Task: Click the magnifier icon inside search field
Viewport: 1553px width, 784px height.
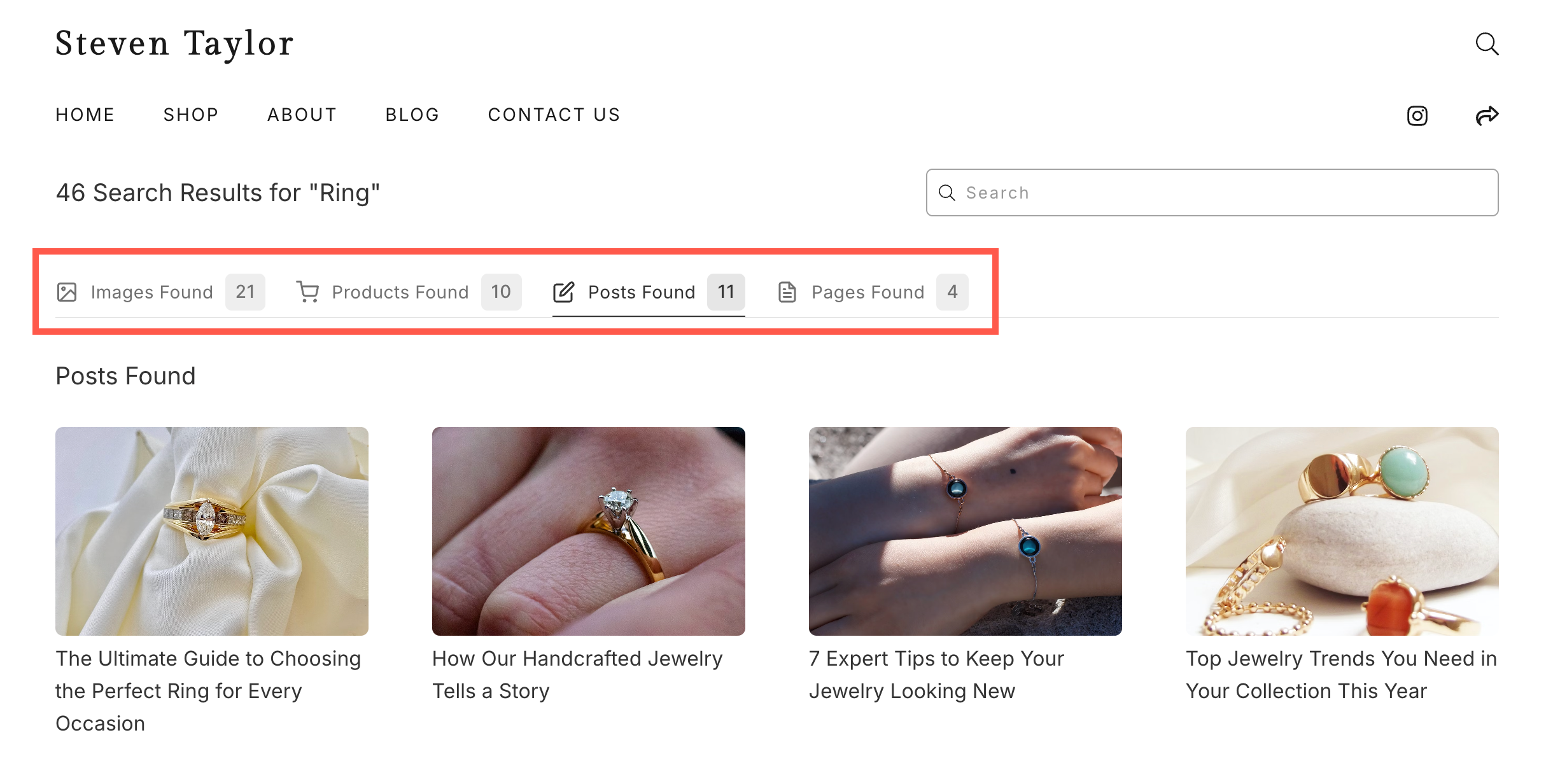Action: (x=947, y=193)
